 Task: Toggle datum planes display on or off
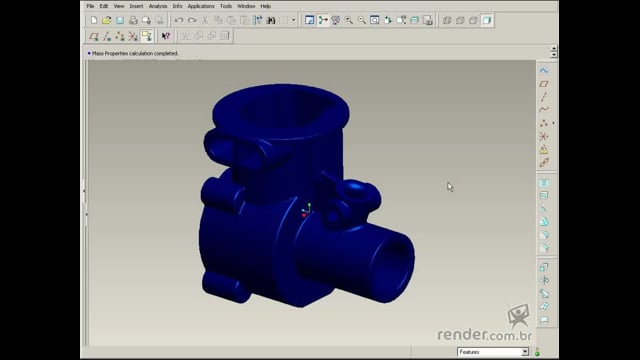point(94,36)
